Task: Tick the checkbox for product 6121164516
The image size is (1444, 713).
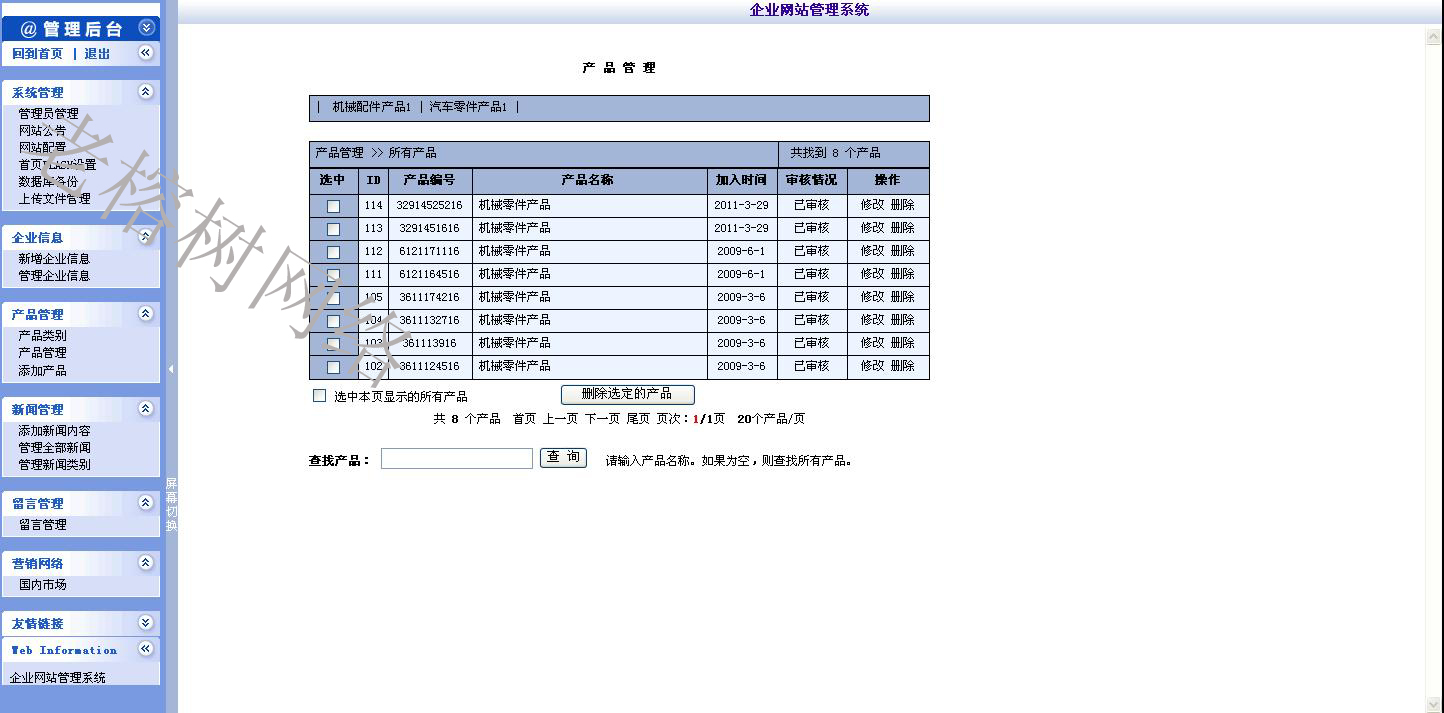Action: [x=333, y=275]
